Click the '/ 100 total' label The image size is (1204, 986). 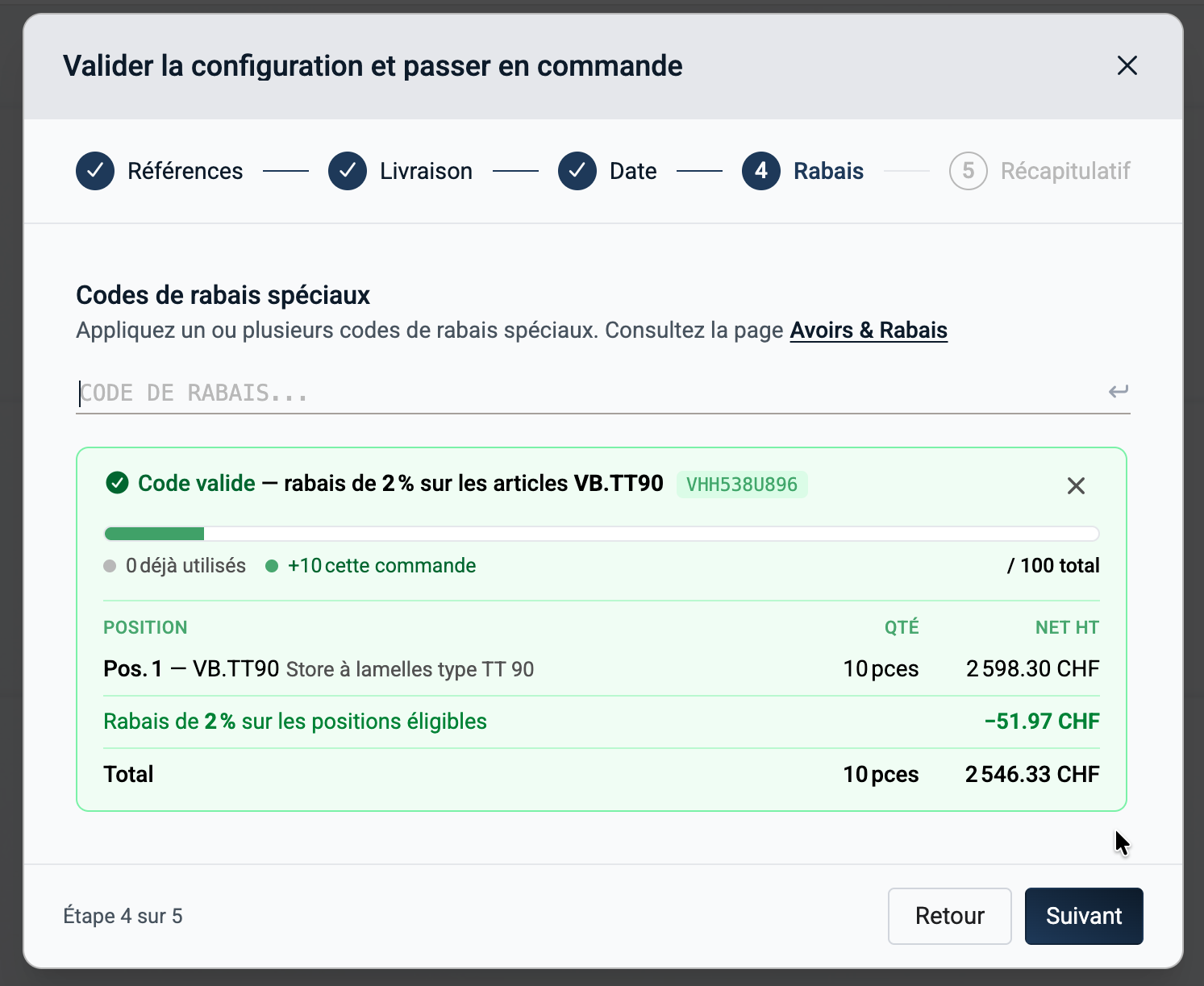[x=1053, y=566]
